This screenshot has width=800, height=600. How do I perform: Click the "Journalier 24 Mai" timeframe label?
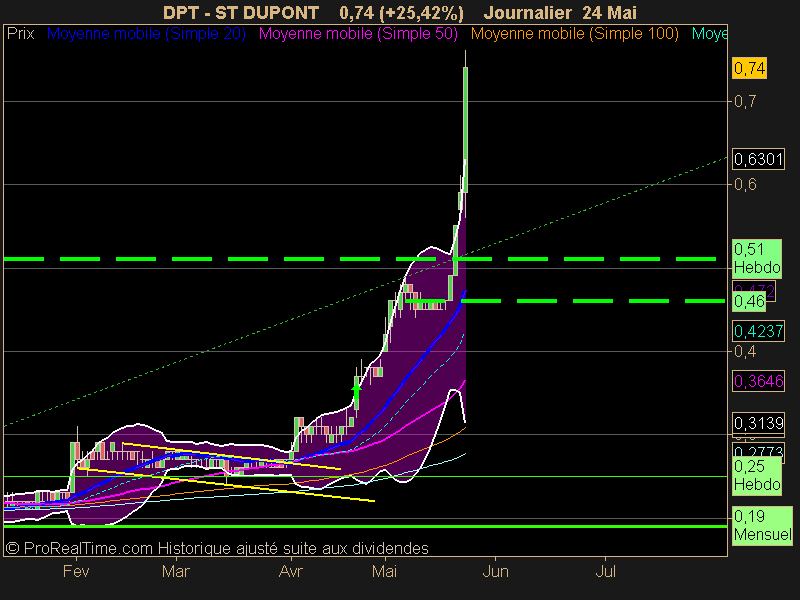pyautogui.click(x=560, y=13)
